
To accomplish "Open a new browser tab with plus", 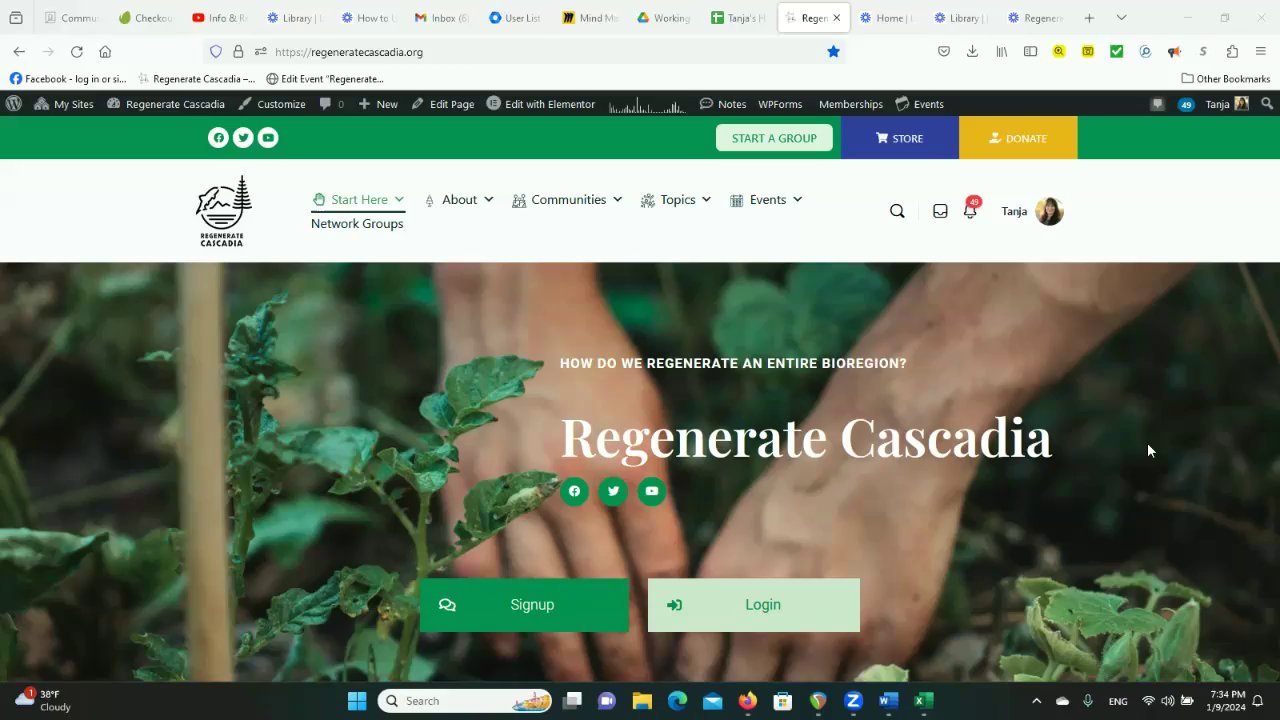I will [x=1089, y=18].
